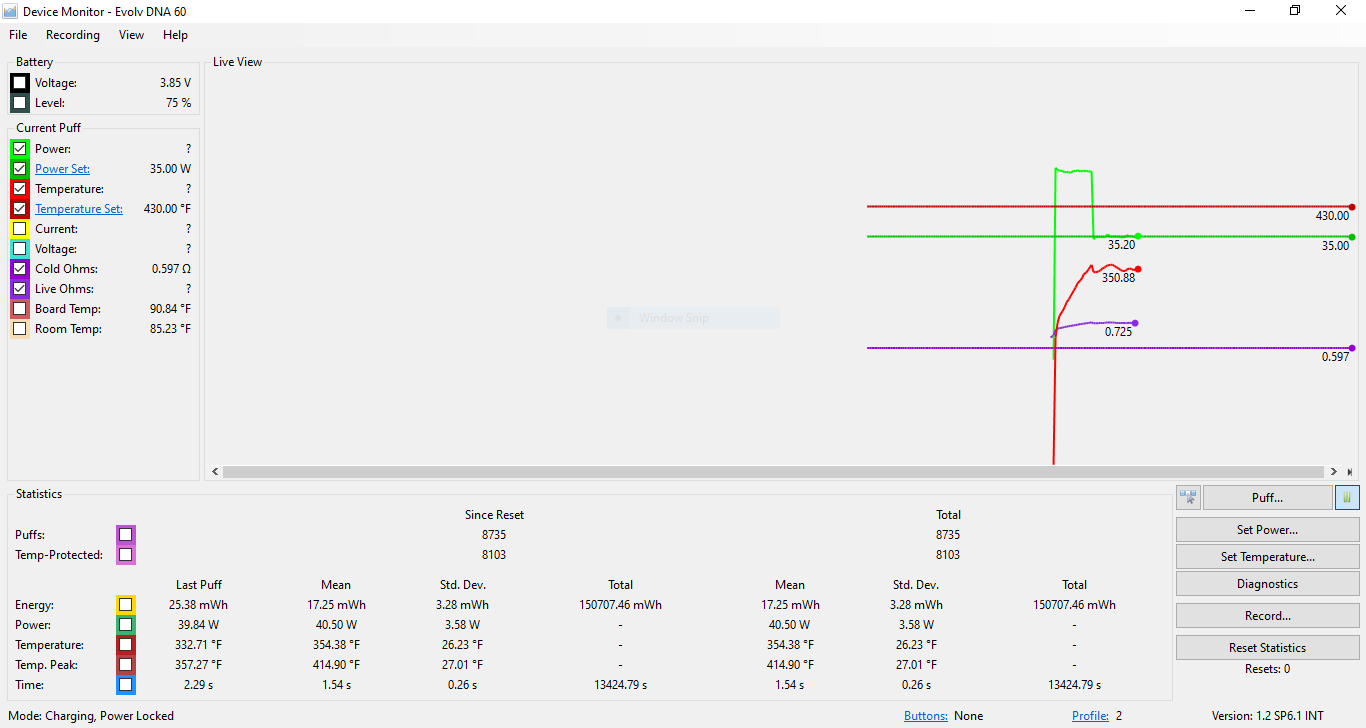
Task: Click the rightmost arrow at the chart's bottom corner
Action: click(1350, 472)
